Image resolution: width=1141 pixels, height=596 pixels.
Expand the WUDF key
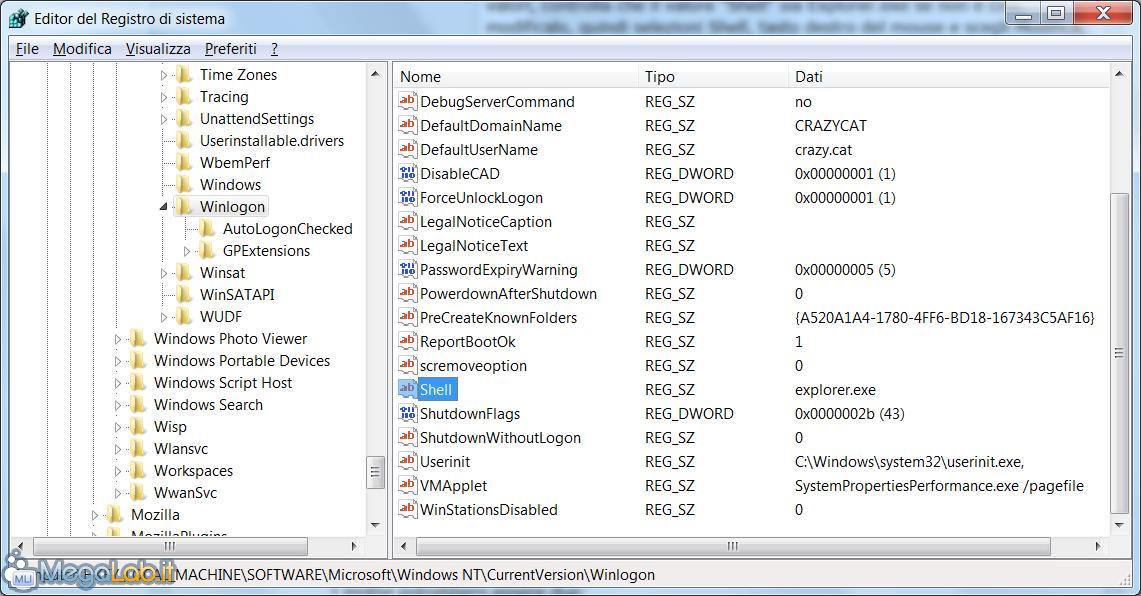(164, 317)
